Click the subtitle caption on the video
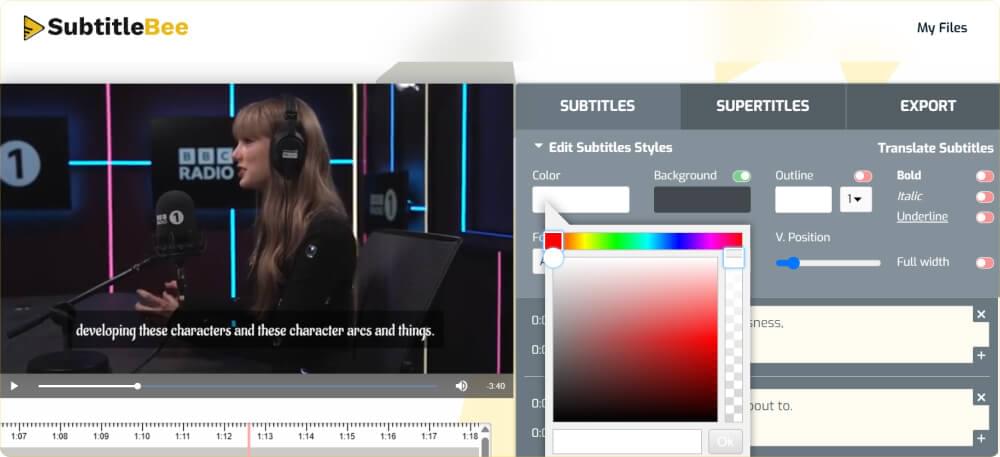Viewport: 1000px width, 457px height. pyautogui.click(x=255, y=331)
